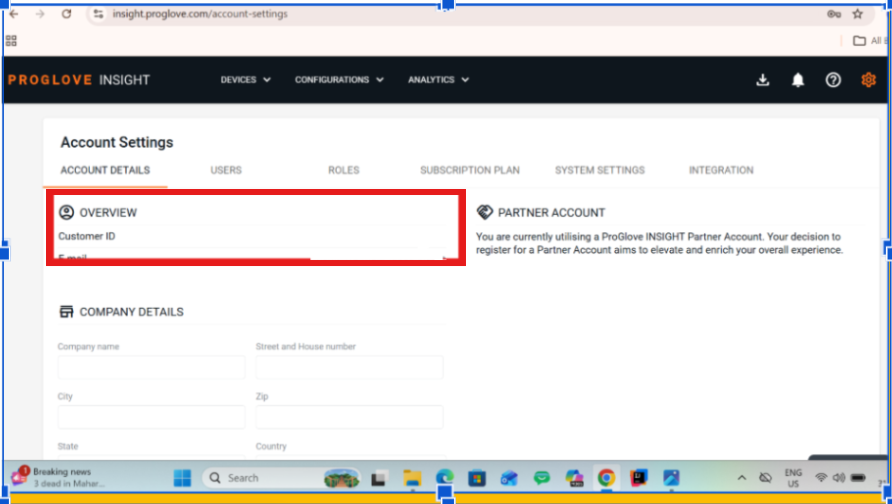
Task: Open notifications bell
Action: [x=798, y=80]
